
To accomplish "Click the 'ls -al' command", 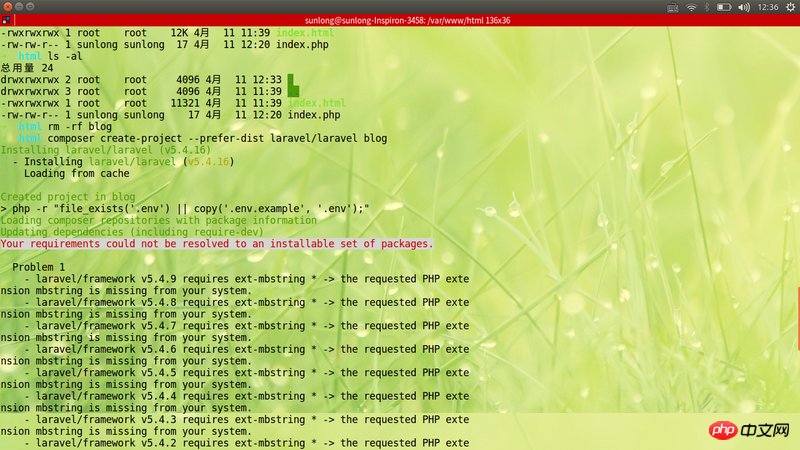I will tap(65, 56).
